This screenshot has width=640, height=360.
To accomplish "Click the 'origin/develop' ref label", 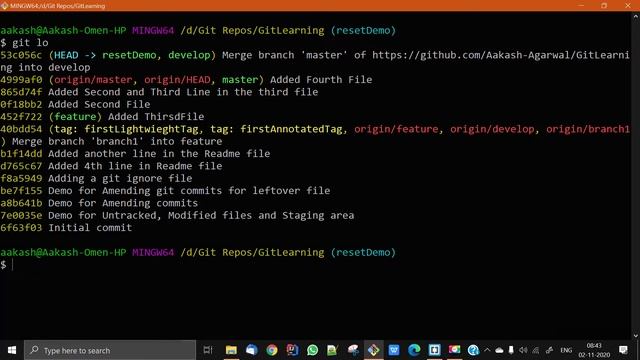I will [x=492, y=129].
